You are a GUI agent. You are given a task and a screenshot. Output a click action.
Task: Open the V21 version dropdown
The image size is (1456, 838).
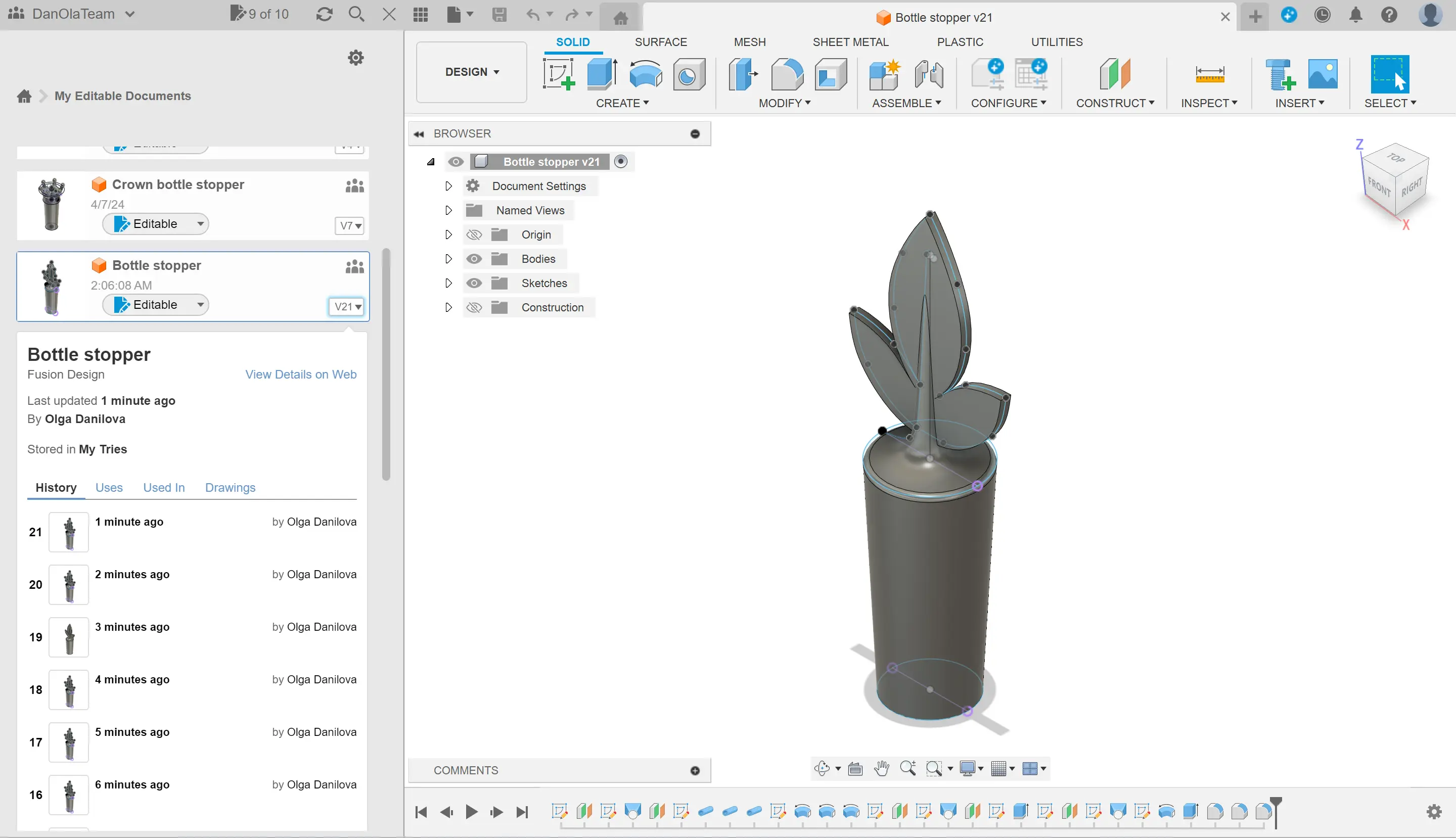348,307
